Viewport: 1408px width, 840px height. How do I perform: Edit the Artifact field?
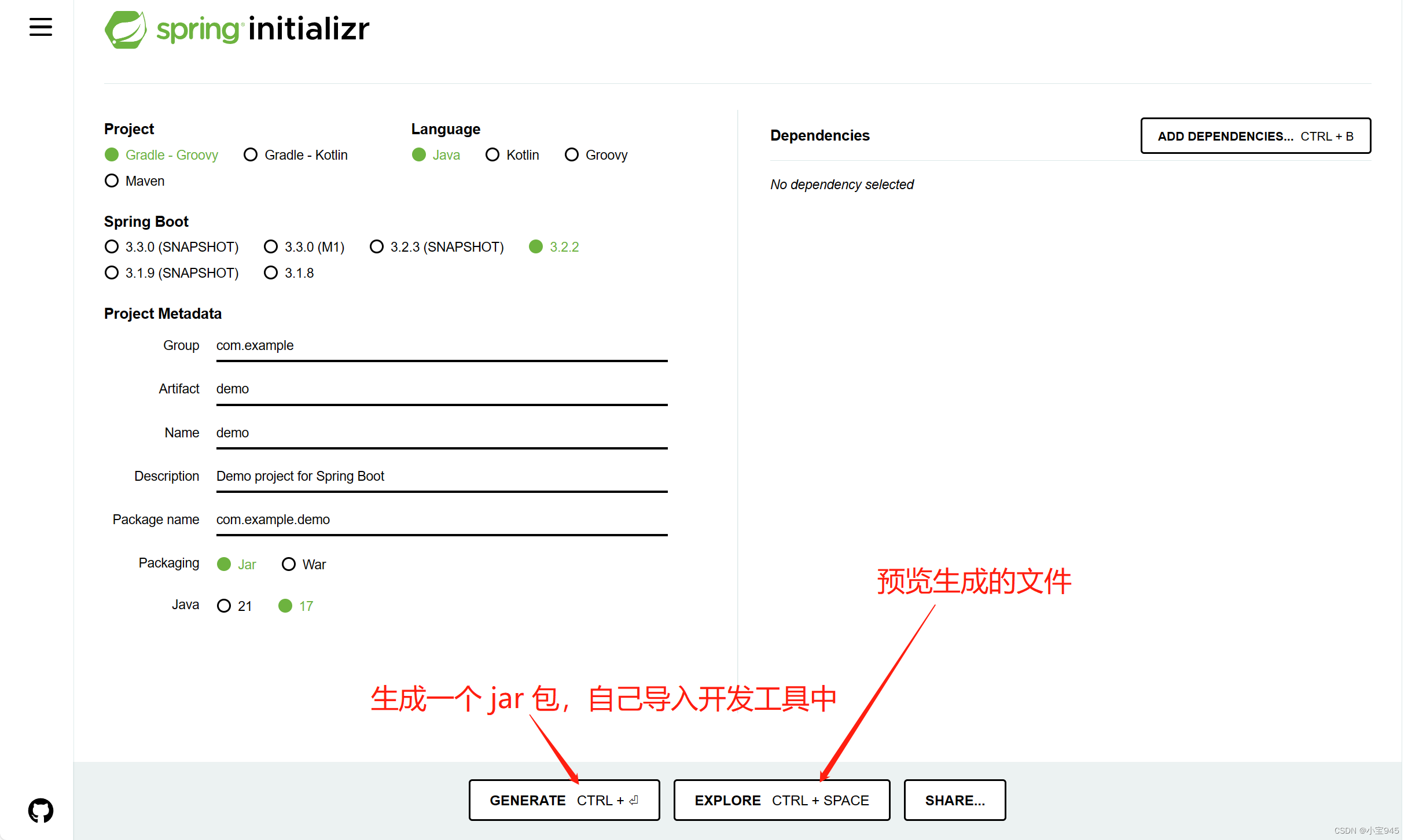[x=442, y=389]
